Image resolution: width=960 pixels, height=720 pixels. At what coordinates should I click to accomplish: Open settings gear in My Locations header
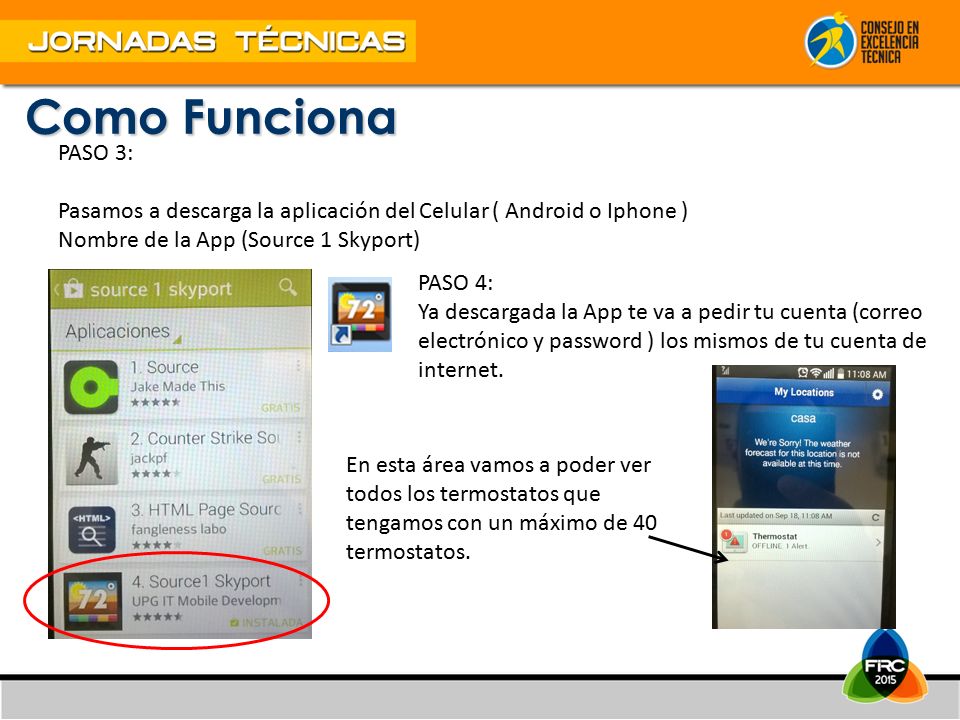877,394
